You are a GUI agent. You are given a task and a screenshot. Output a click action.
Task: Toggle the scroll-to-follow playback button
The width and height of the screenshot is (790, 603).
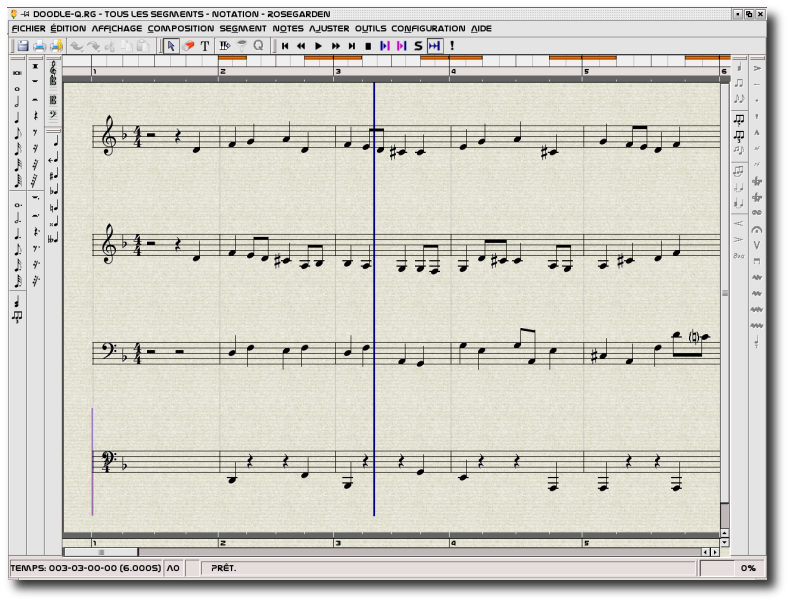pyautogui.click(x=434, y=46)
